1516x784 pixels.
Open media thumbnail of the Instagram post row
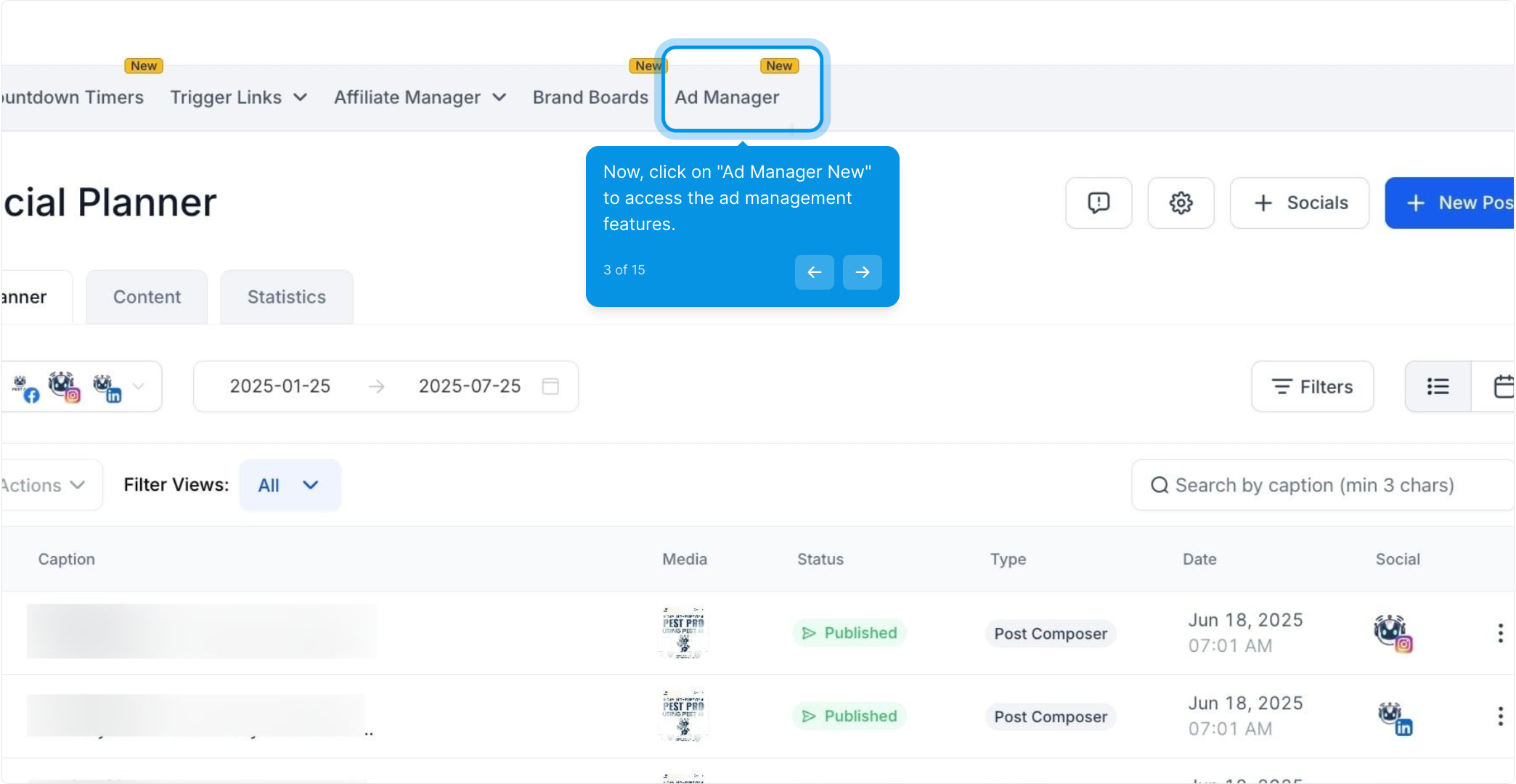683,633
